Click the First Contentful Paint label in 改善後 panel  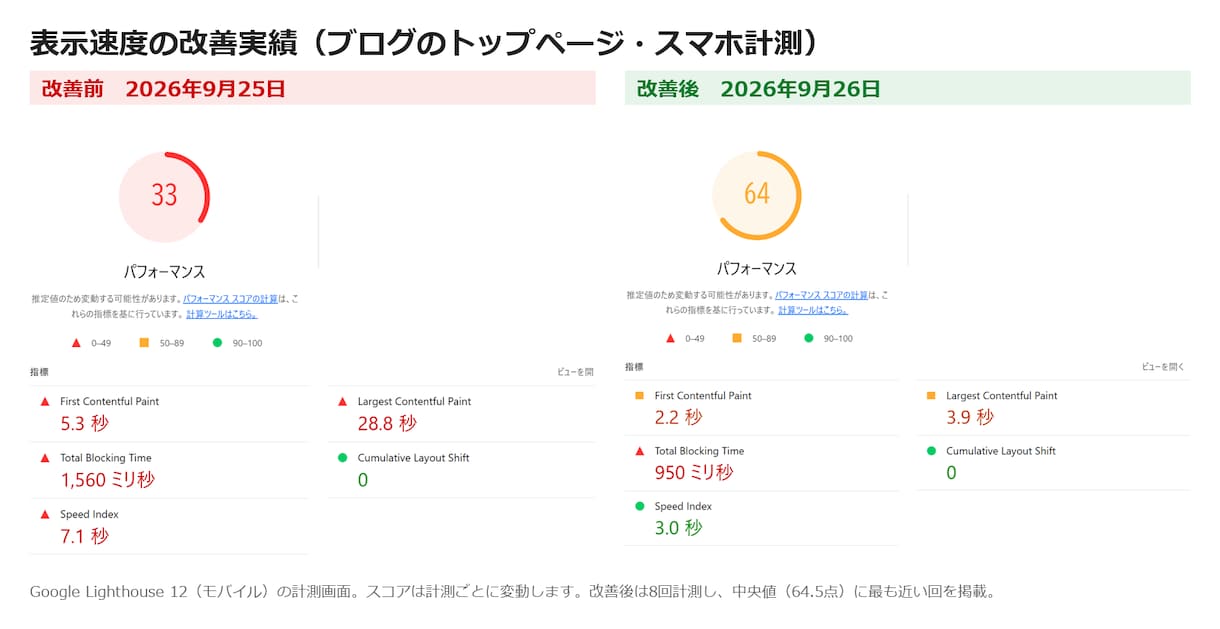703,395
